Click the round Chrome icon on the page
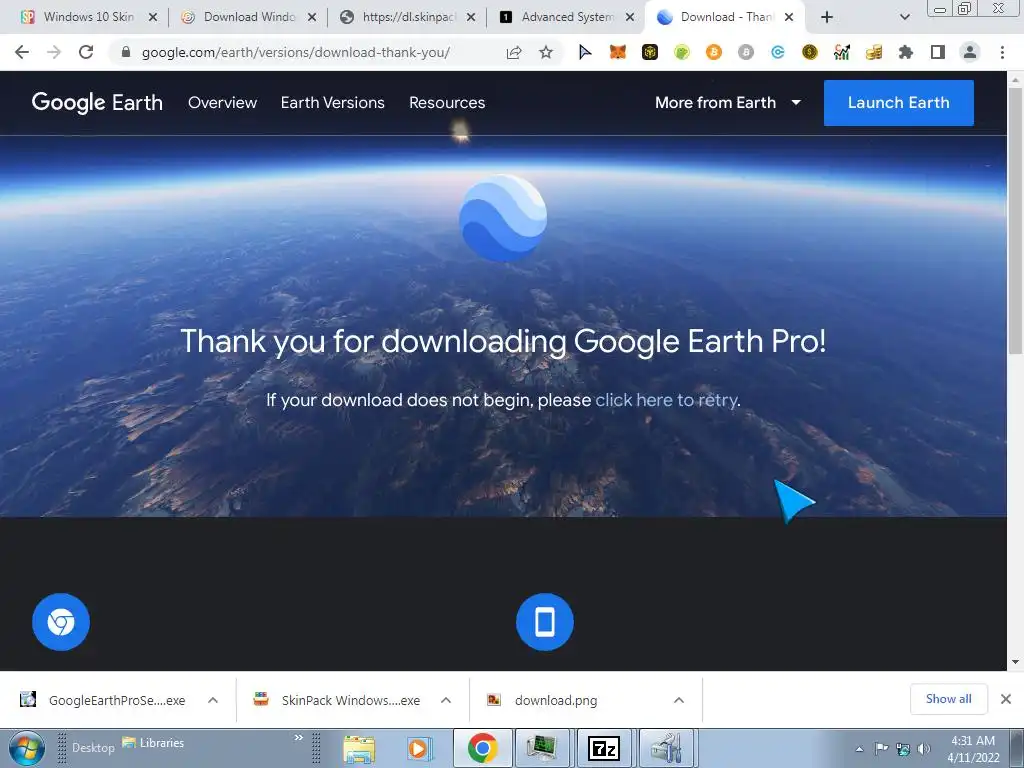Image resolution: width=1024 pixels, height=768 pixels. coord(61,622)
